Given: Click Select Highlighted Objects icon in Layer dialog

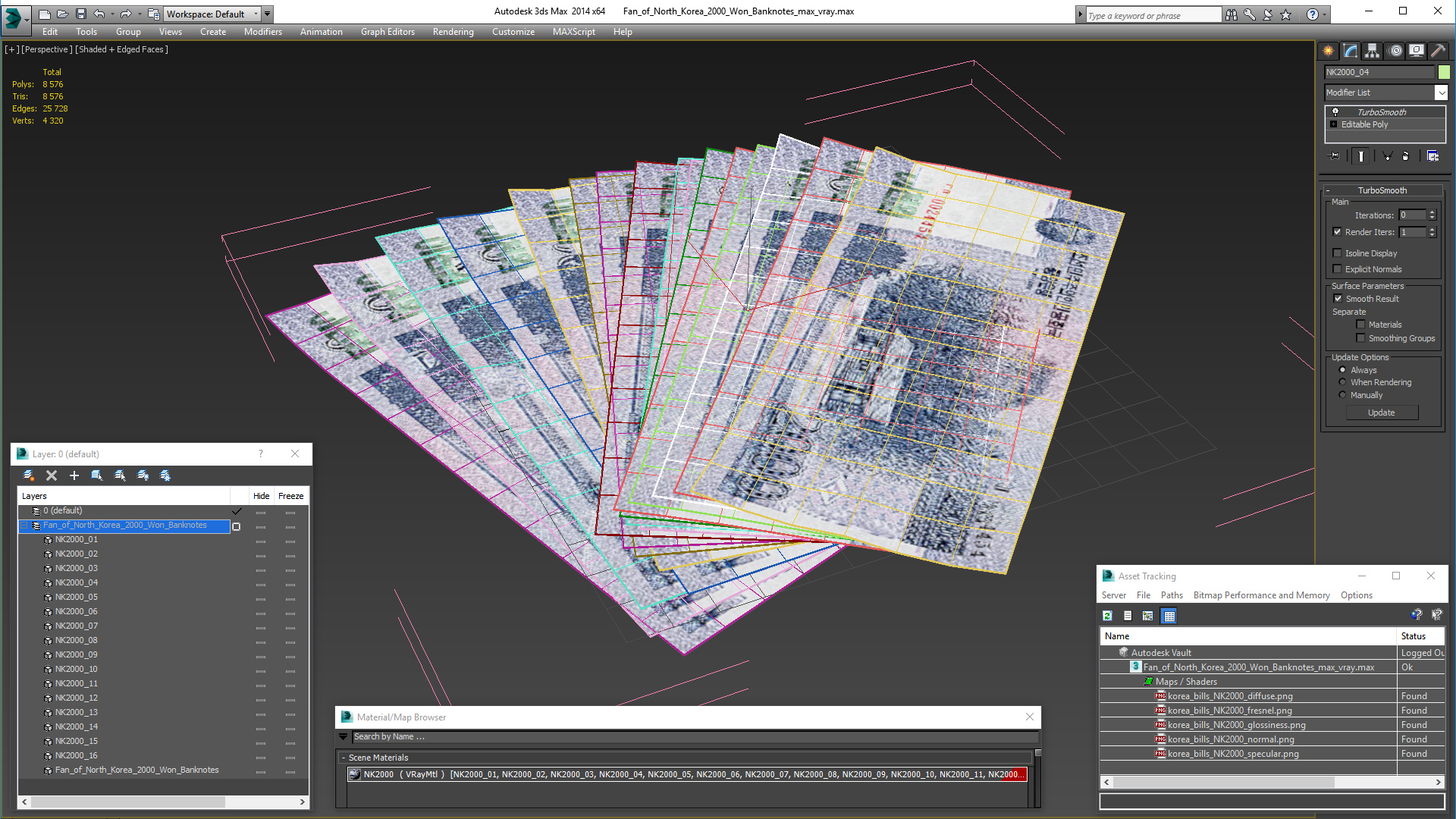Looking at the screenshot, I should 97,475.
